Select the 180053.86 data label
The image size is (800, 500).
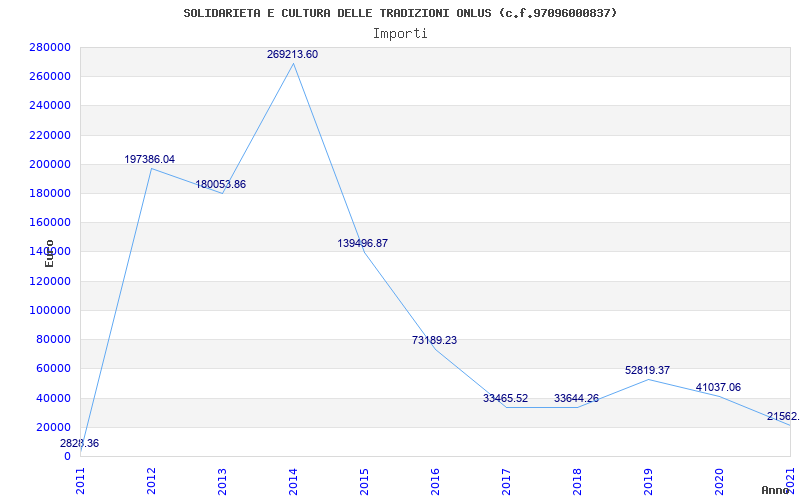coord(220,185)
